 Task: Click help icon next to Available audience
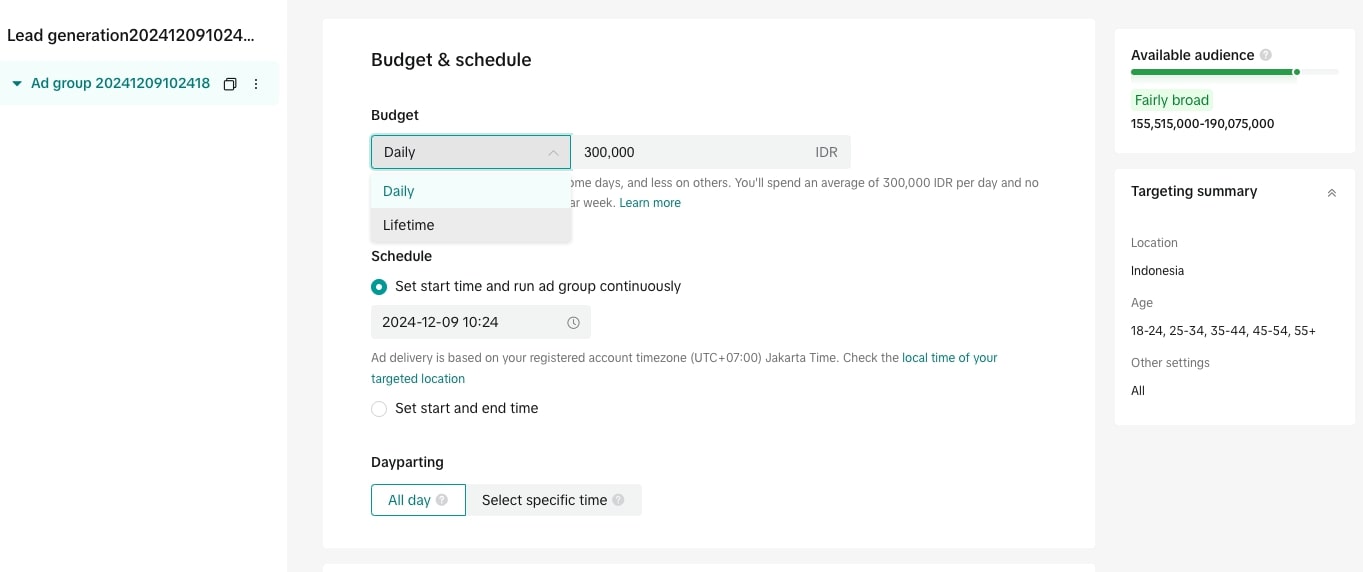point(1266,55)
